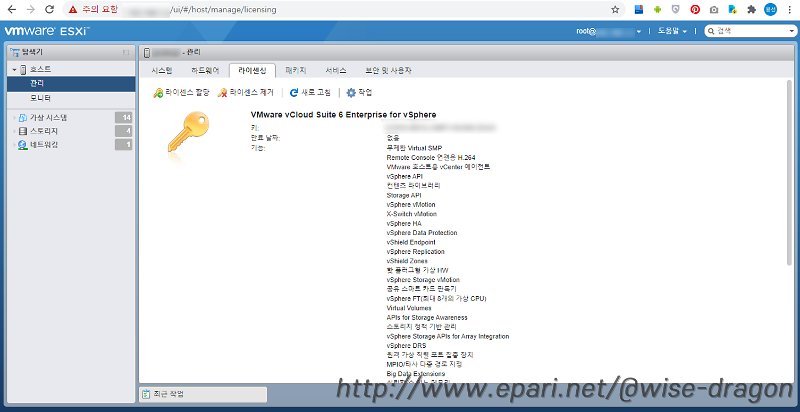The height and width of the screenshot is (412, 800).
Task: Click the vSphere DRS feature text
Action: pos(407,346)
